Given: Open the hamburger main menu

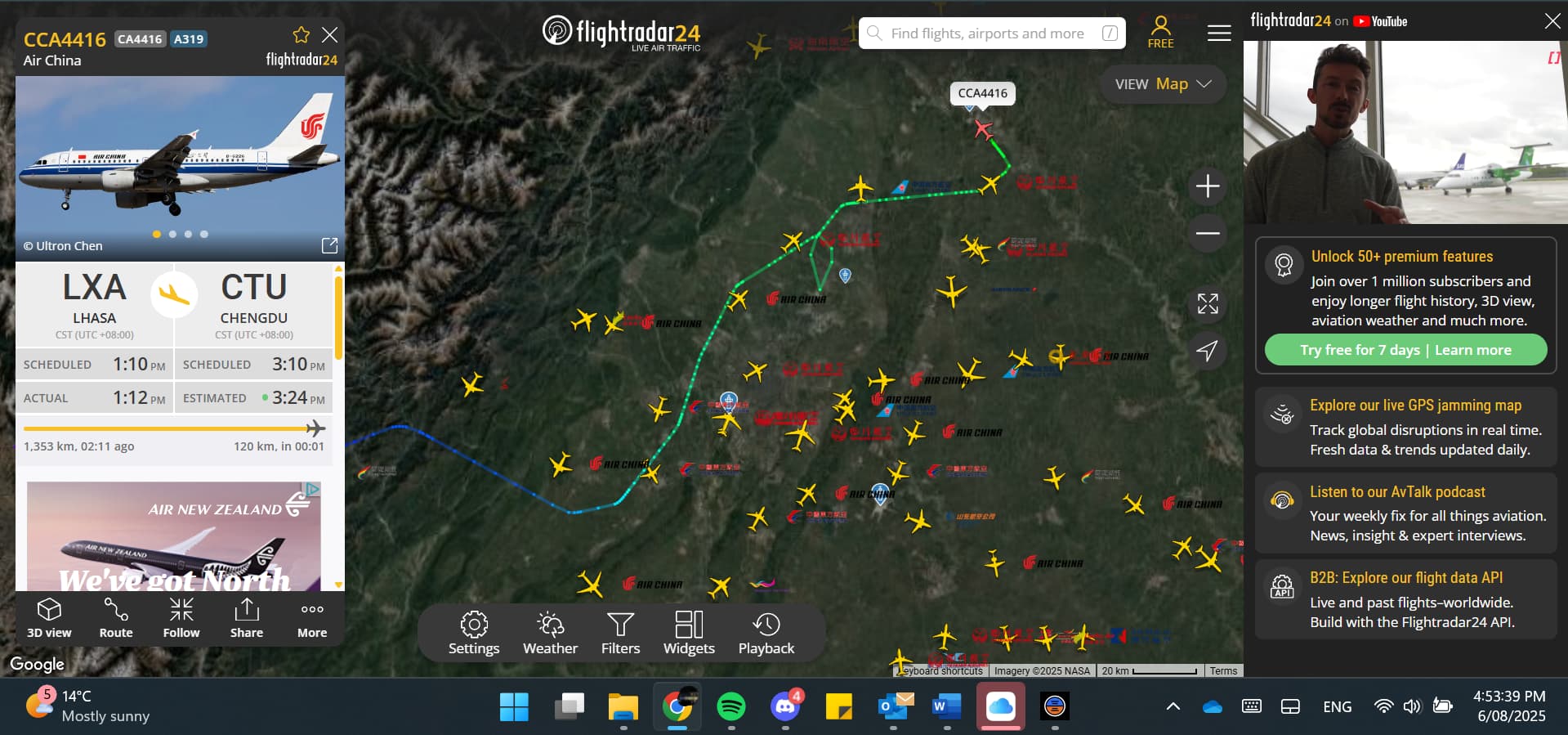Looking at the screenshot, I should [1219, 33].
